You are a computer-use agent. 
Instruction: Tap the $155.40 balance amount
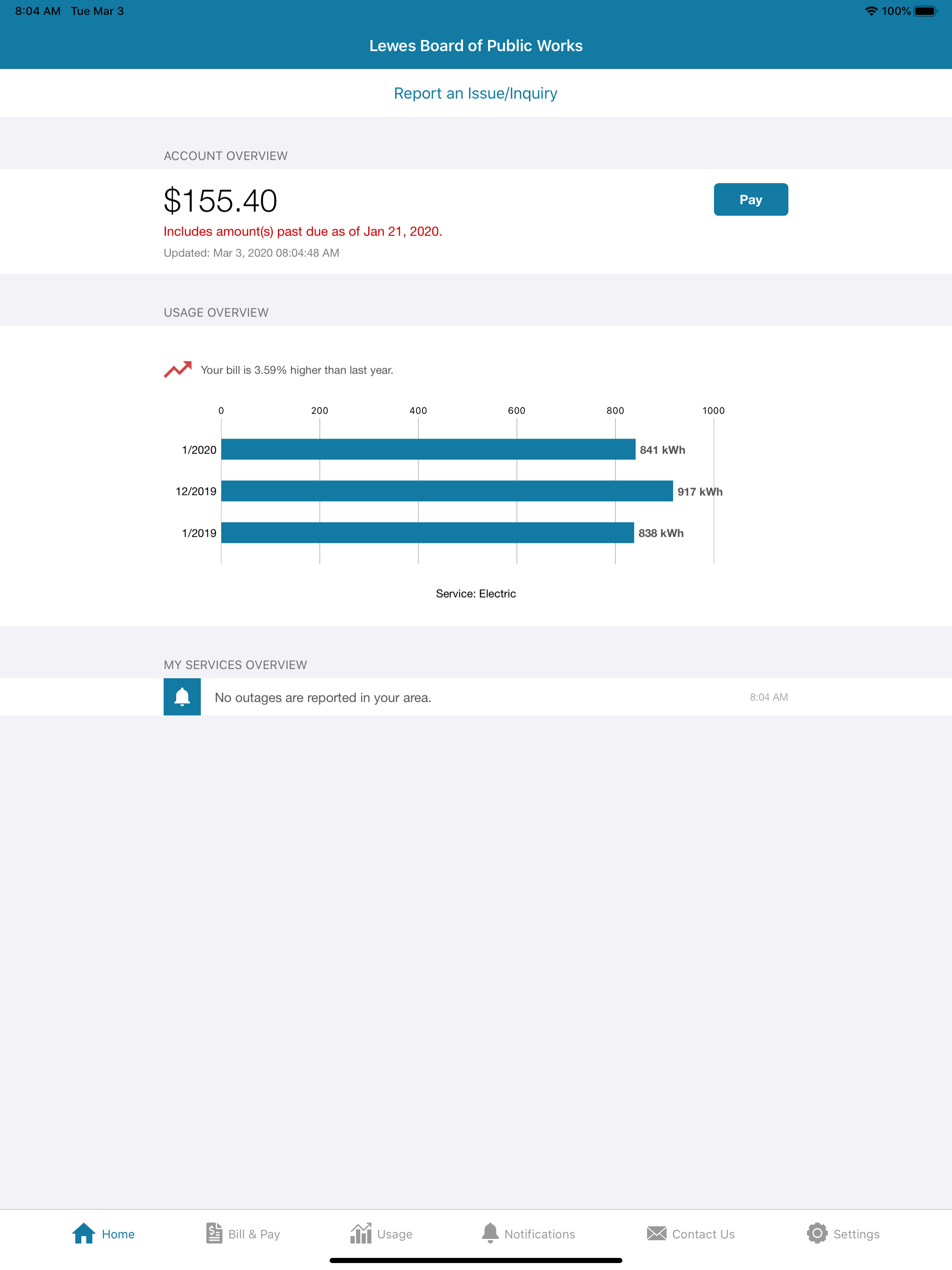(x=220, y=201)
